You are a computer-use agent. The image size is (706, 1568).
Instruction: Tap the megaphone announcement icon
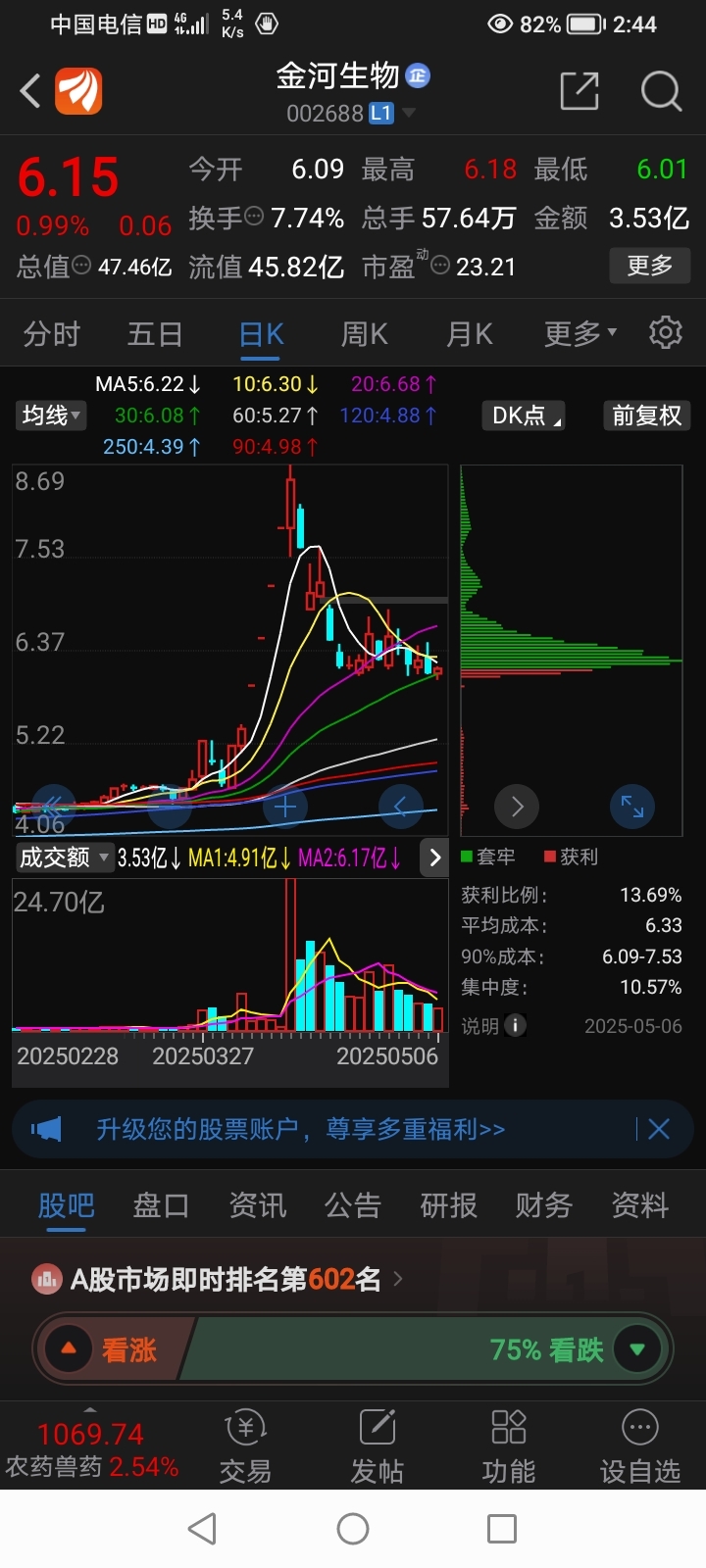click(x=46, y=1129)
